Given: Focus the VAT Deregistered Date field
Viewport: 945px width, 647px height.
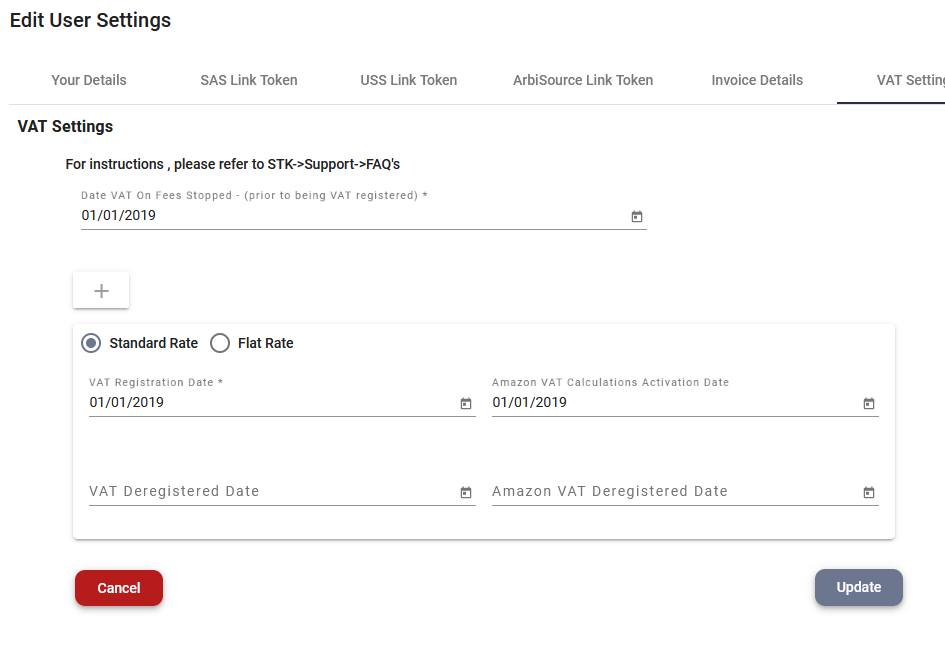Looking at the screenshot, I should (x=272, y=492).
